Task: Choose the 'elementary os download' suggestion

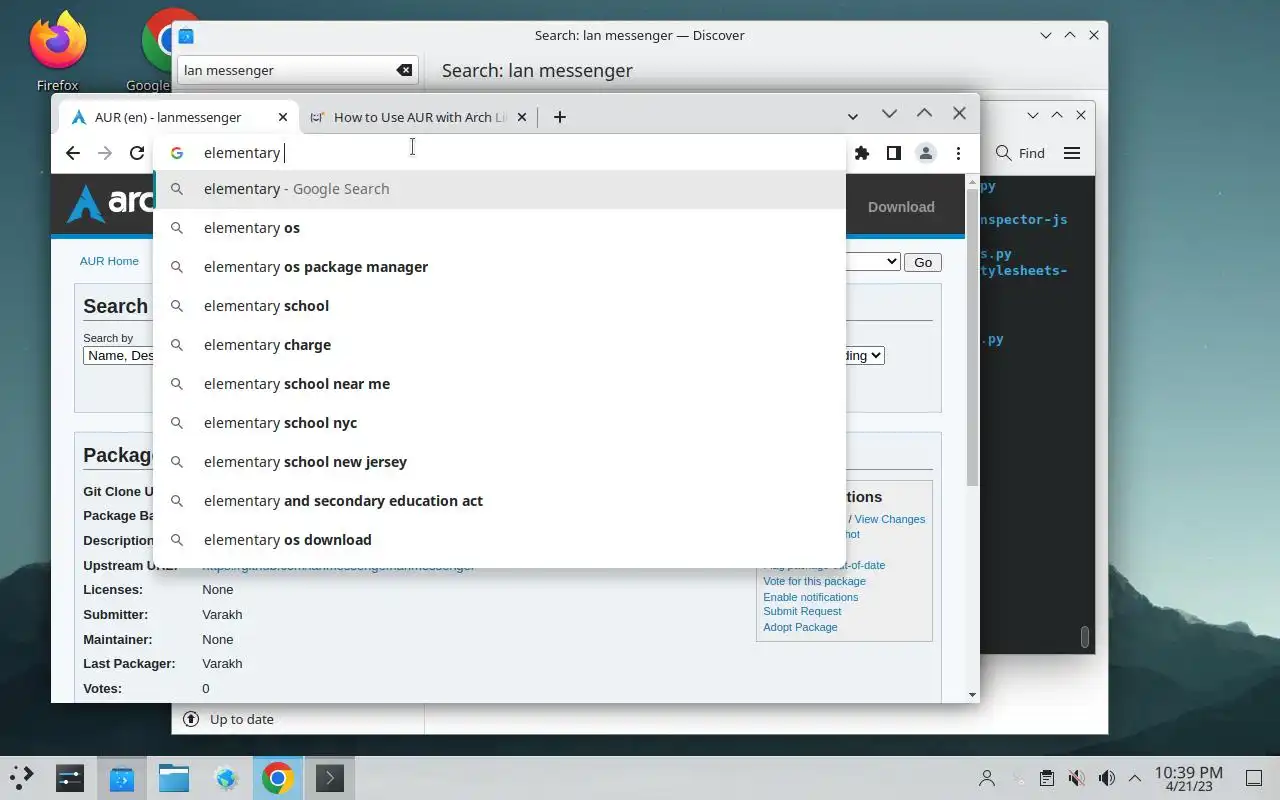Action: (499, 540)
